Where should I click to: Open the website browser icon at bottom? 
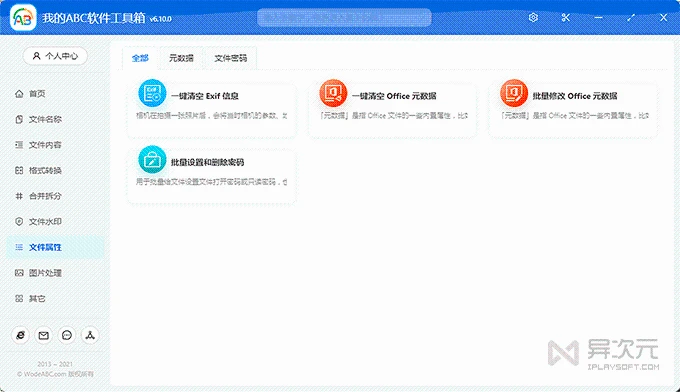[20, 335]
